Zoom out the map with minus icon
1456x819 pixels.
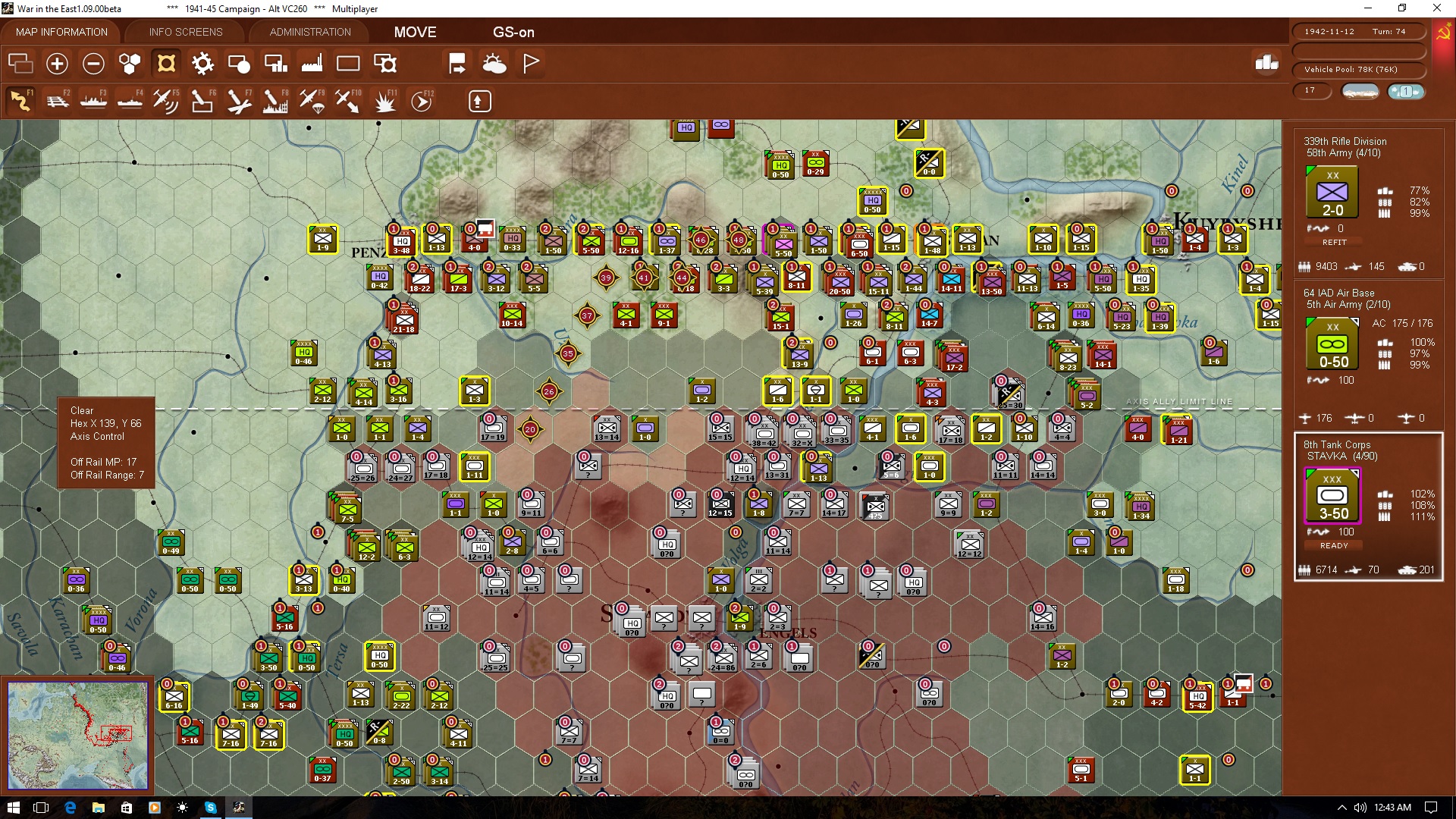pyautogui.click(x=93, y=64)
